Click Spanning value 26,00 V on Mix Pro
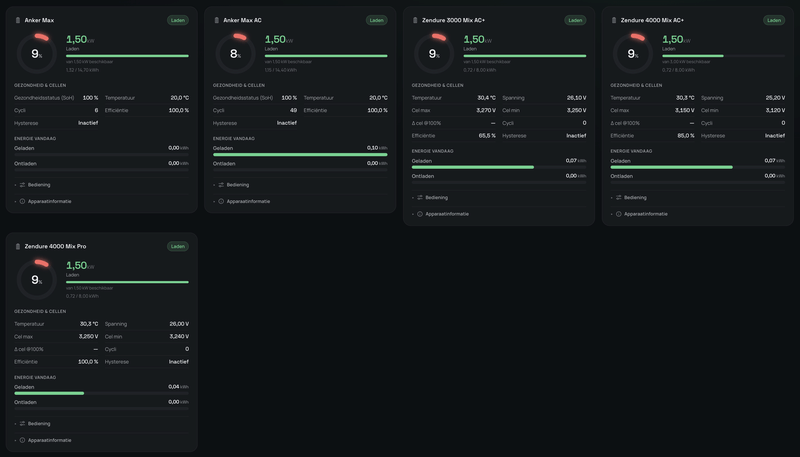The height and width of the screenshot is (457, 800). 179,324
